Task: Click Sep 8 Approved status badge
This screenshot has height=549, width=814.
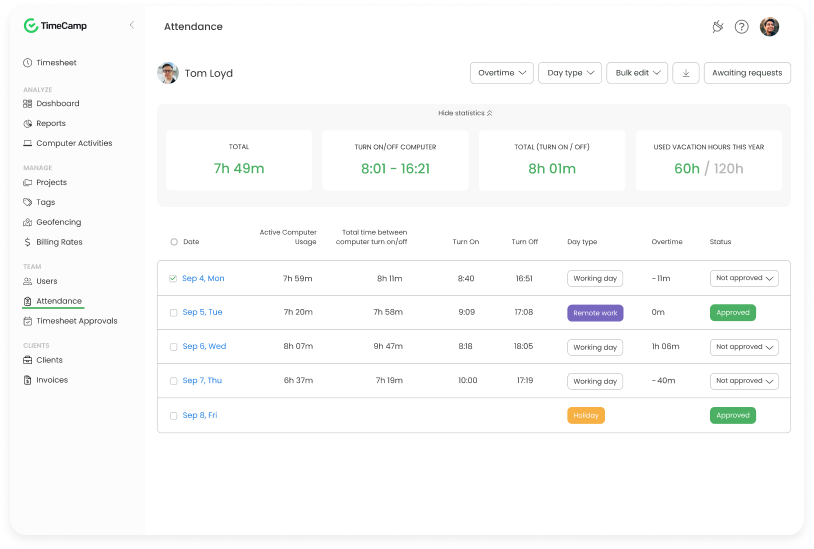Action: click(x=732, y=416)
